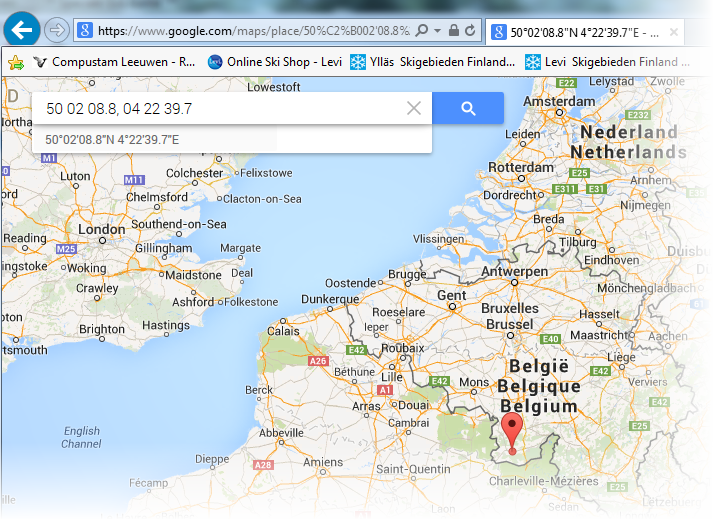Click the Amsterdam label on map
Image resolution: width=713 pixels, height=520 pixels.
pos(559,101)
